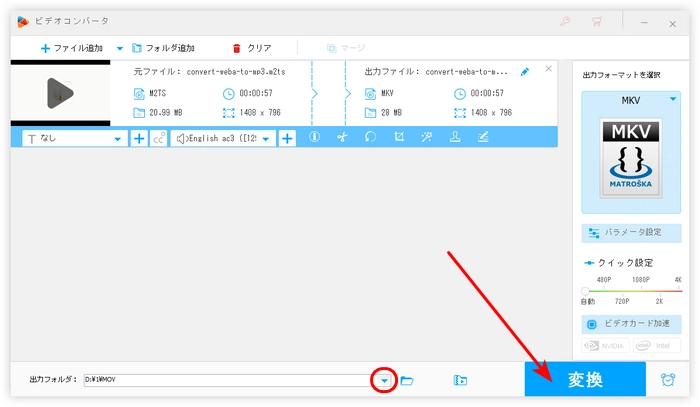
Task: Open the subtitle edit tool icon
Action: [483, 137]
